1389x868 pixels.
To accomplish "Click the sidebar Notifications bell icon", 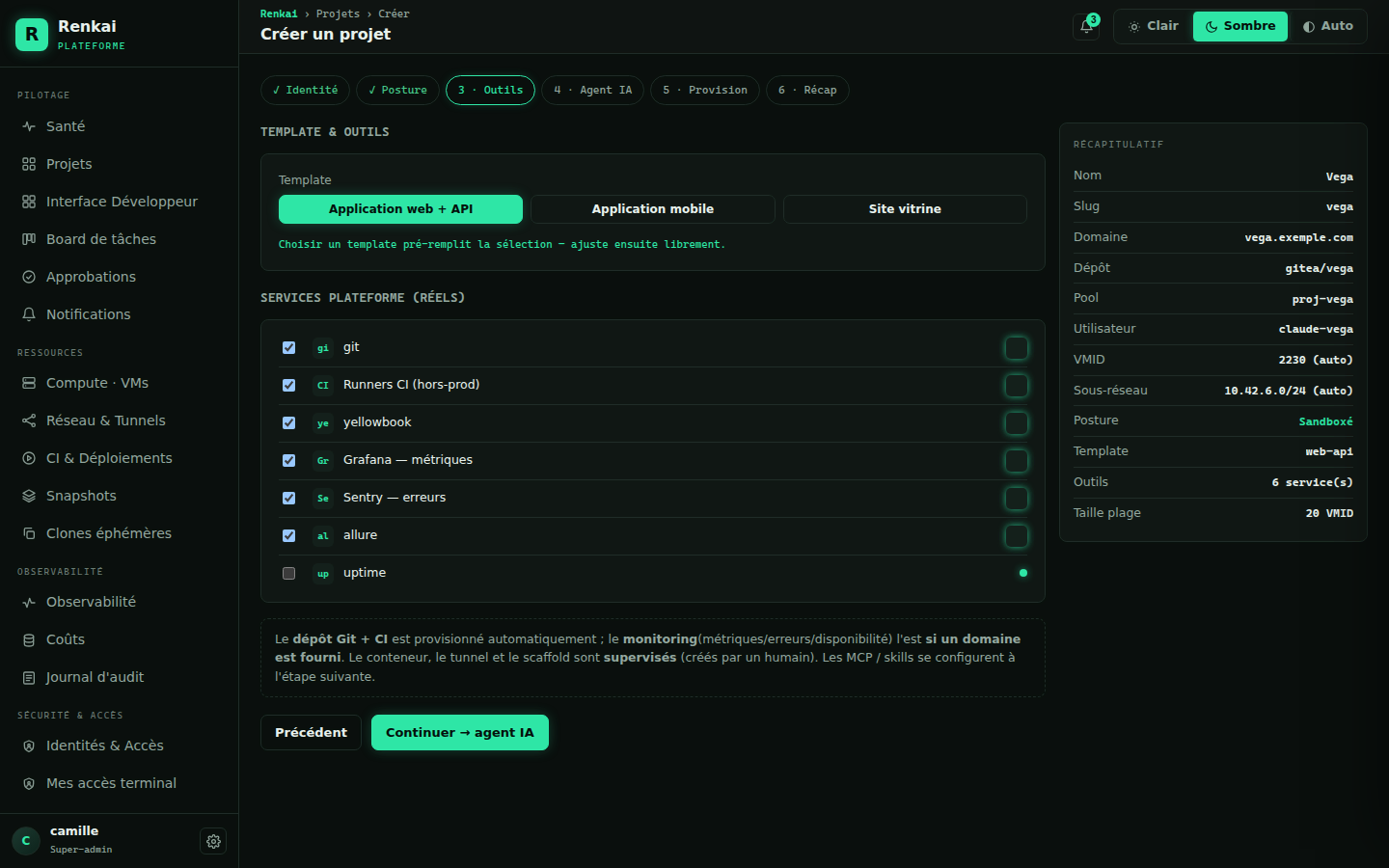I will [x=29, y=314].
